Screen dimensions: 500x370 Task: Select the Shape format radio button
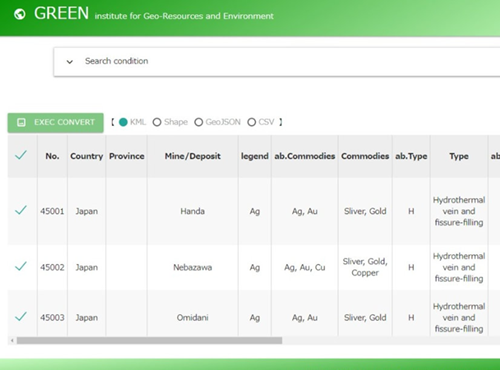(157, 122)
